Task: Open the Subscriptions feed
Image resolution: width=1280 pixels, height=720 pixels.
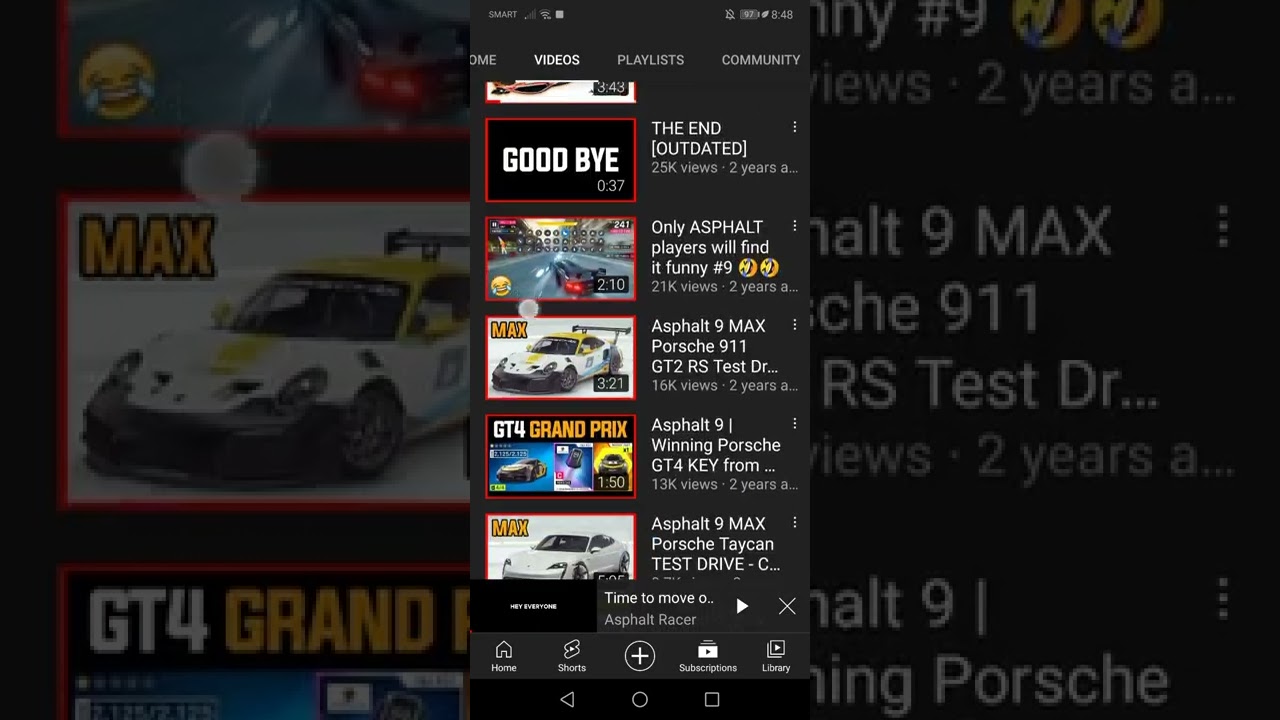Action: pyautogui.click(x=708, y=656)
